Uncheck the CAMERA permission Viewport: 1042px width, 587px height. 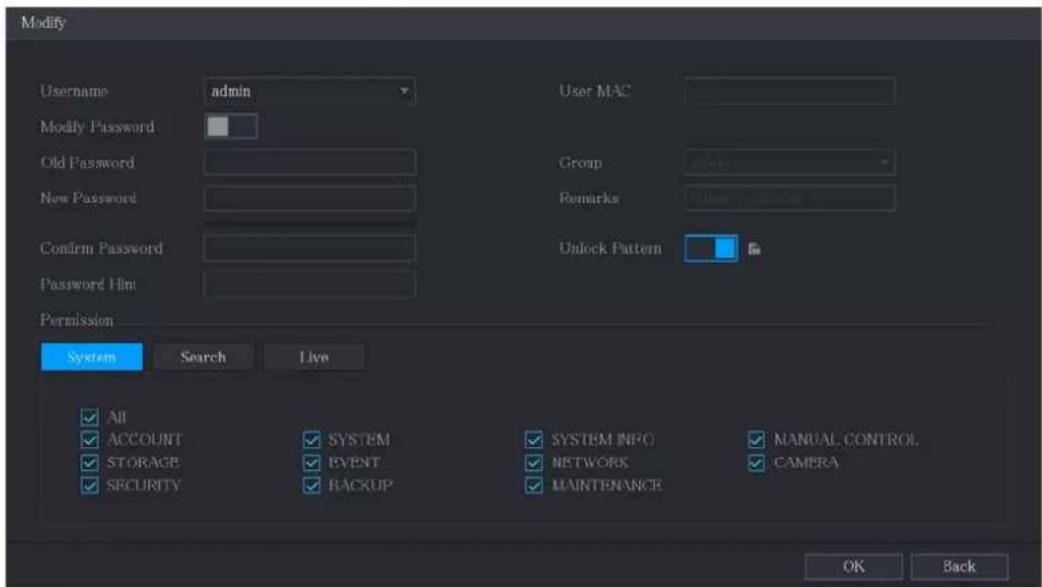(756, 462)
